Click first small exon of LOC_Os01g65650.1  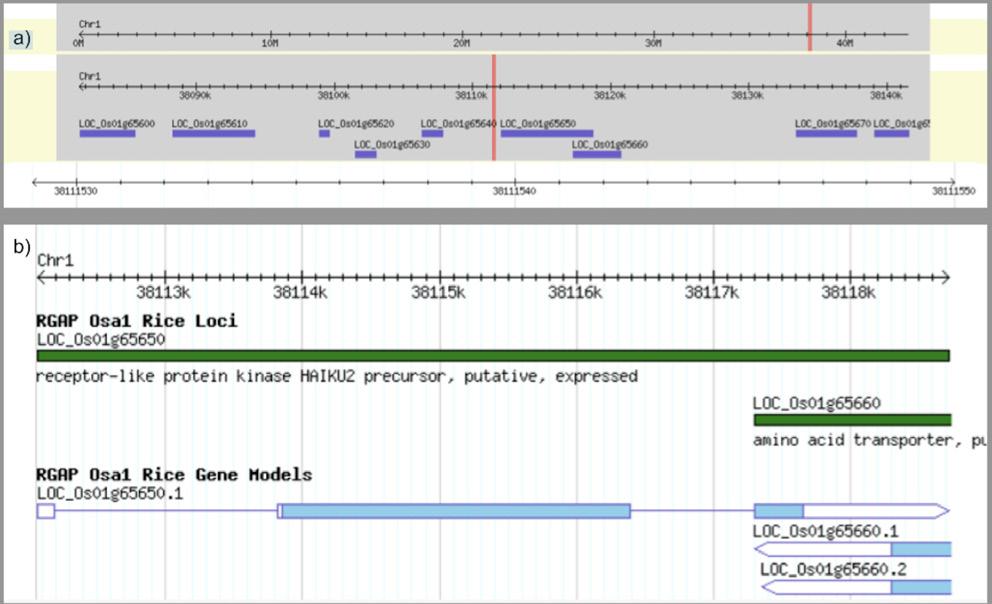pyautogui.click(x=46, y=511)
